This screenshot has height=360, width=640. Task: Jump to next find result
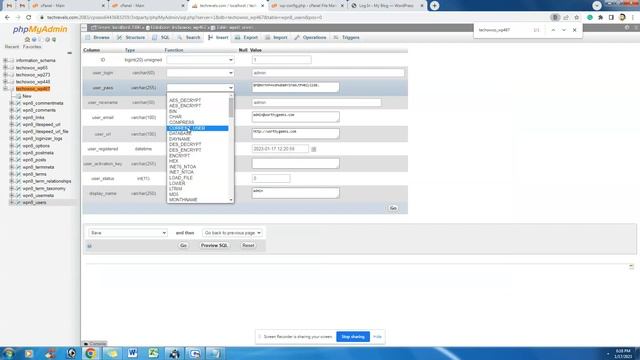(x=564, y=30)
